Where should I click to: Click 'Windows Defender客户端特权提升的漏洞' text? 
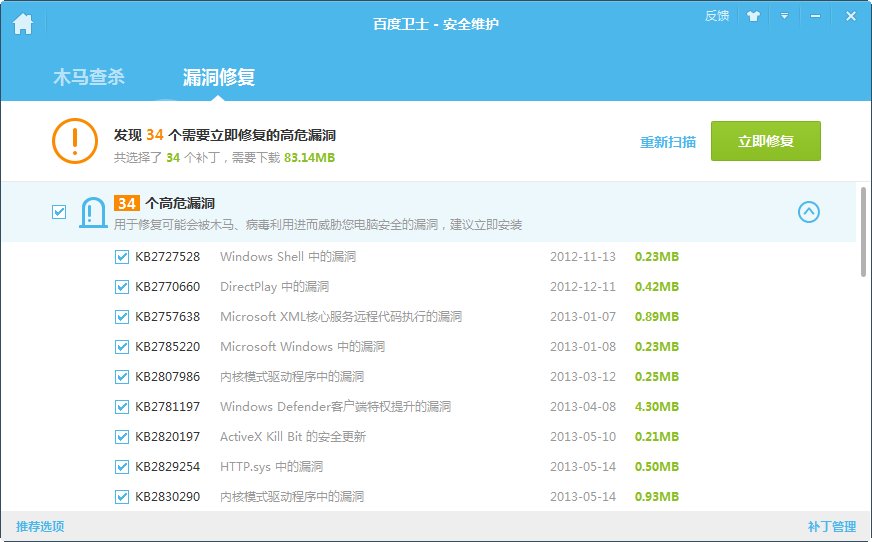[x=335, y=407]
